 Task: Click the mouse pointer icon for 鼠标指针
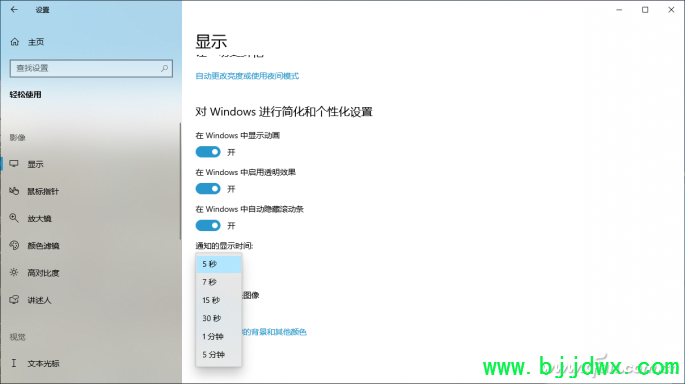click(14, 191)
